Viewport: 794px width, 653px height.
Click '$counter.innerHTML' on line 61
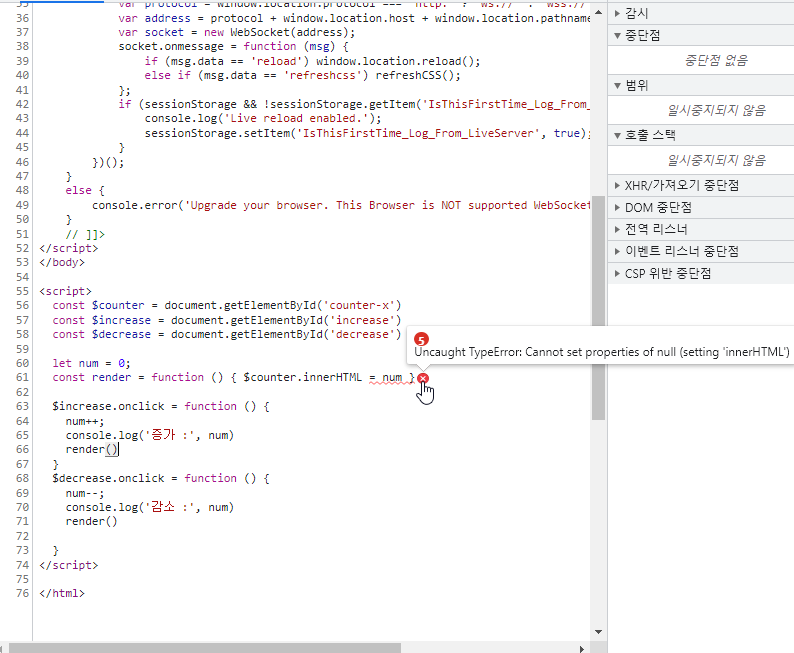303,378
